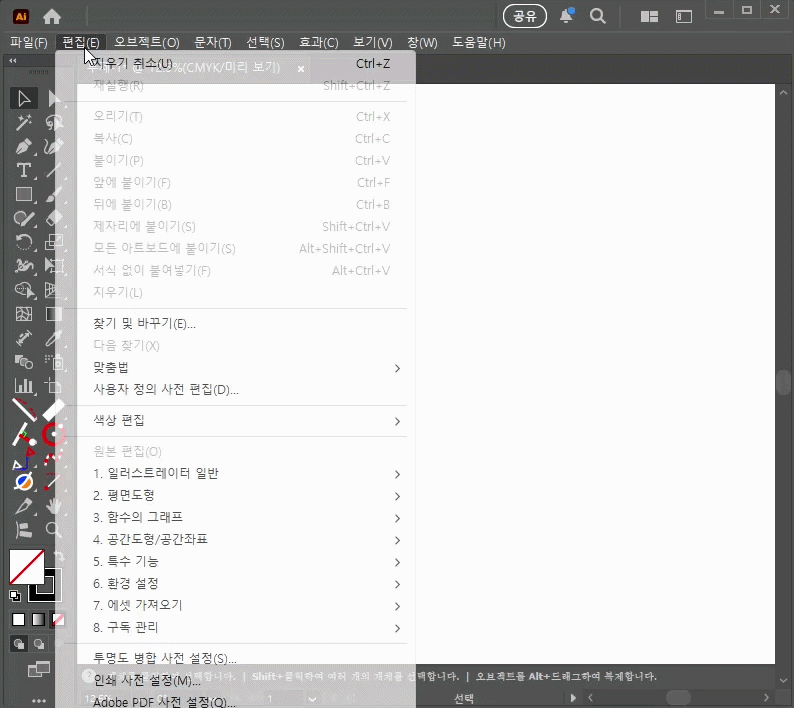Open the 문자(T) menu
The width and height of the screenshot is (794, 708).
(x=213, y=43)
